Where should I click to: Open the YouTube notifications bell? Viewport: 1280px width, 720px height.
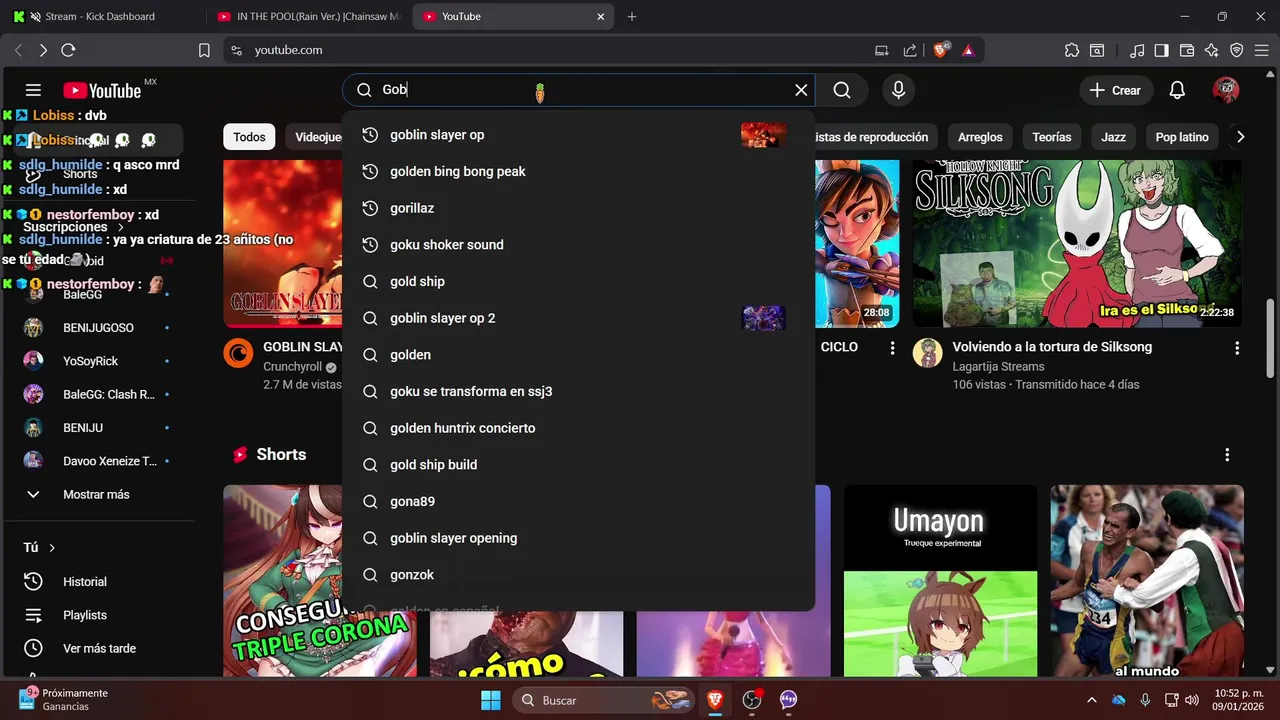(x=1177, y=90)
